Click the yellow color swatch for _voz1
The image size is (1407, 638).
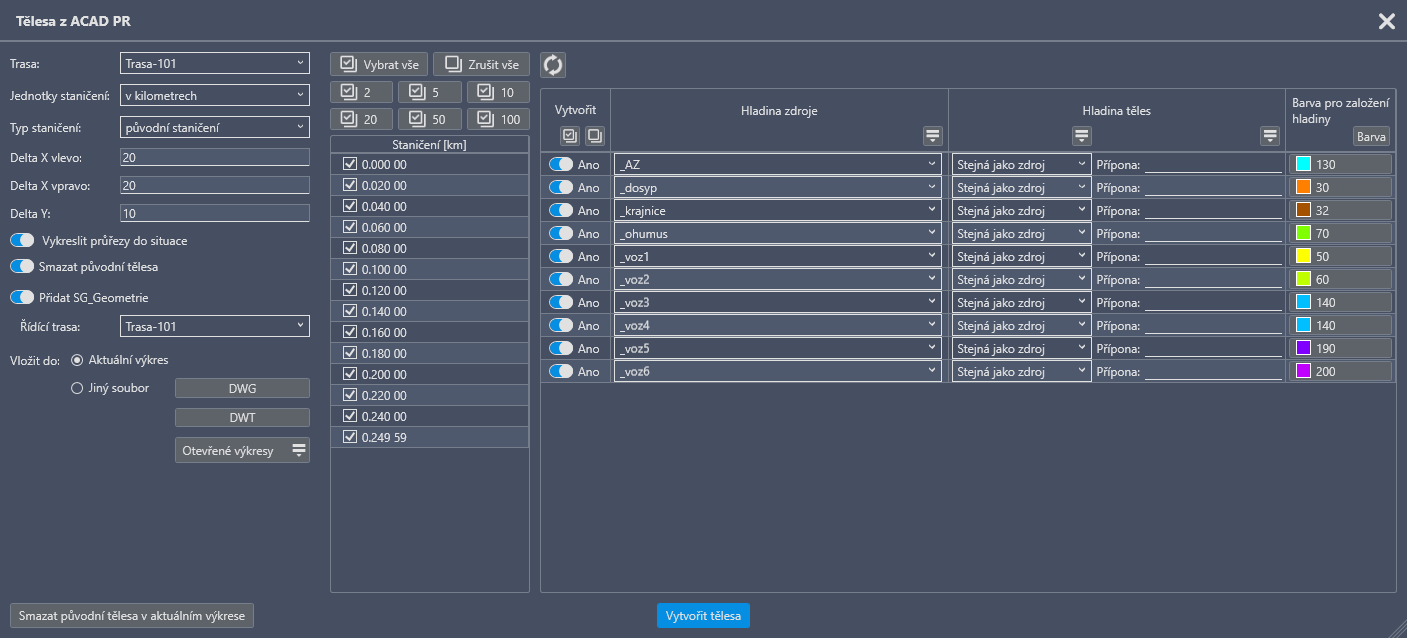[x=1303, y=256]
